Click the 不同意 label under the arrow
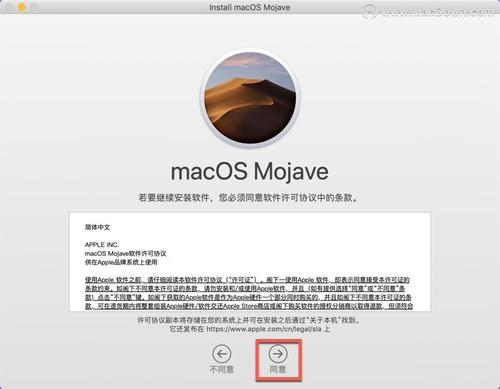Screen dimensions: 500x389 pyautogui.click(x=222, y=369)
